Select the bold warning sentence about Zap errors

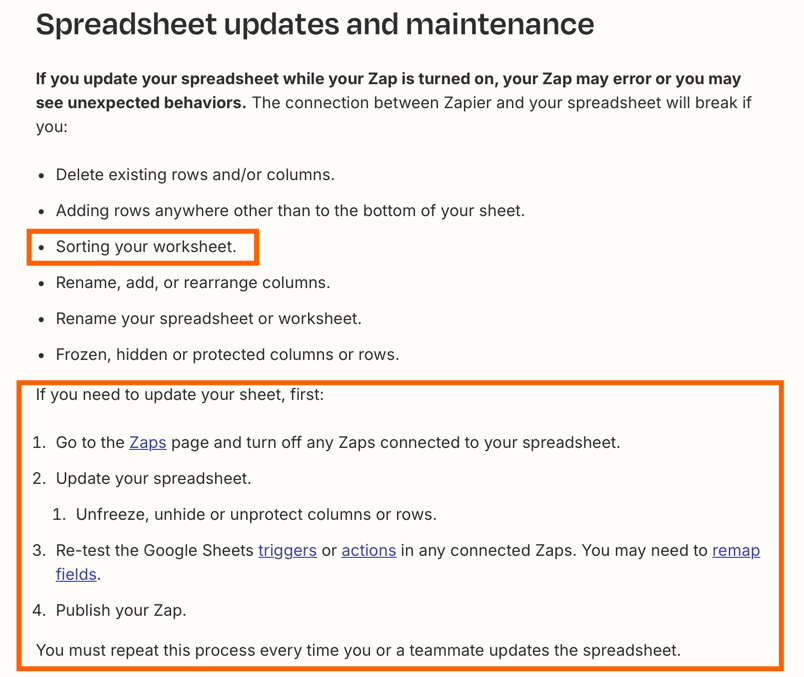388,91
